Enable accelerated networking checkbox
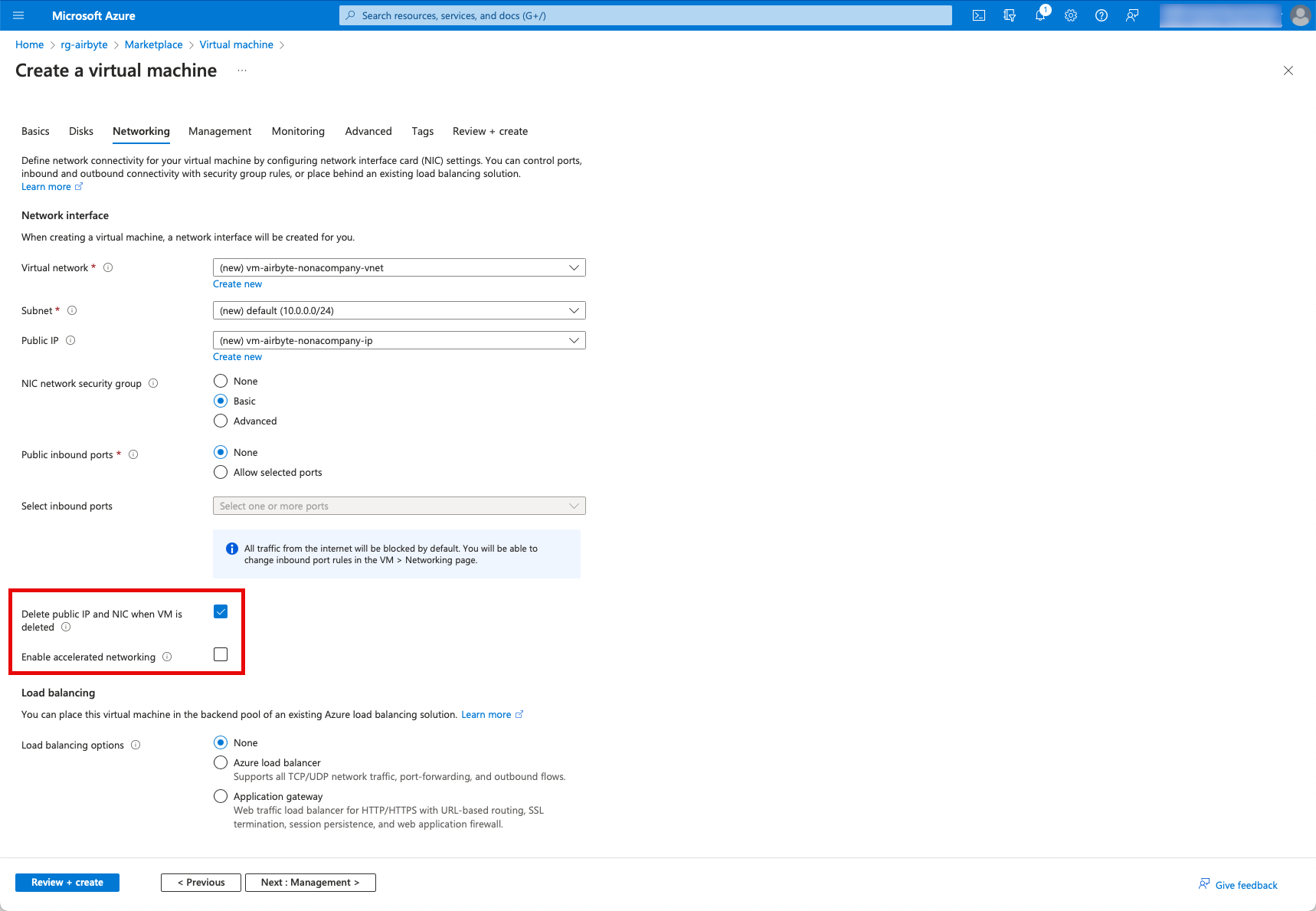The width and height of the screenshot is (1316, 911). 221,654
